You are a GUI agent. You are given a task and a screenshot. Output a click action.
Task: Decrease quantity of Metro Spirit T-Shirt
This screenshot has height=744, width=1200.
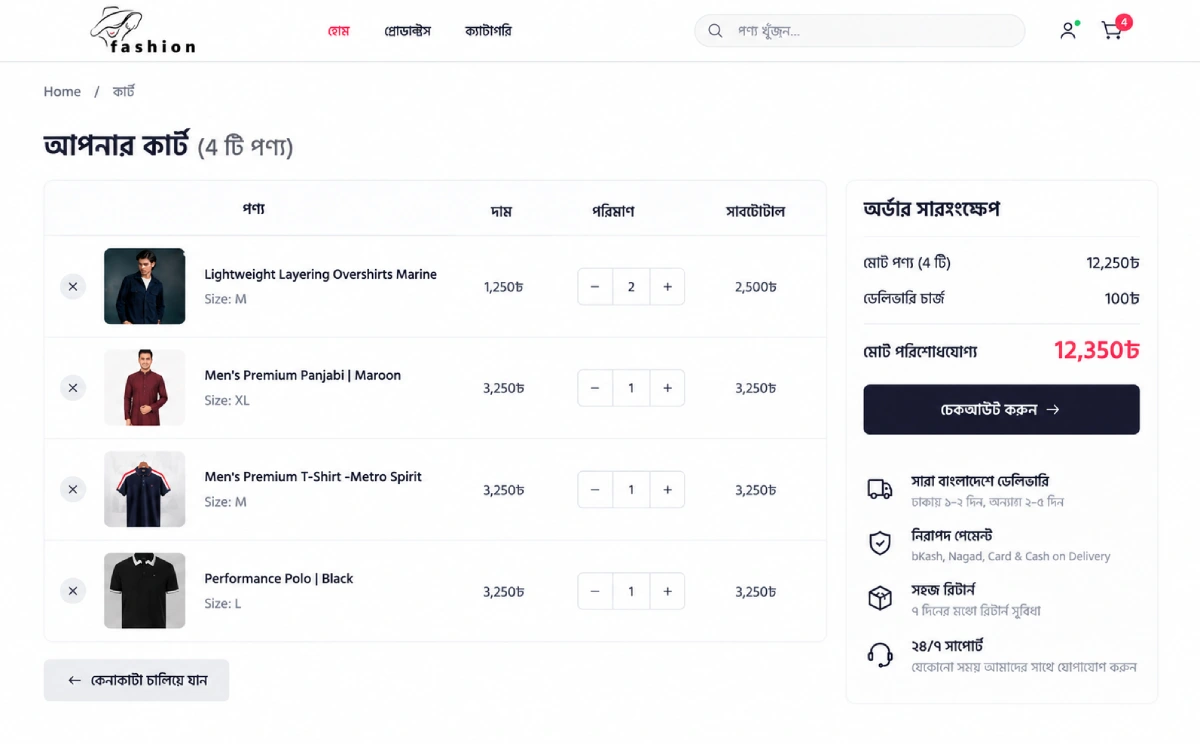(595, 490)
